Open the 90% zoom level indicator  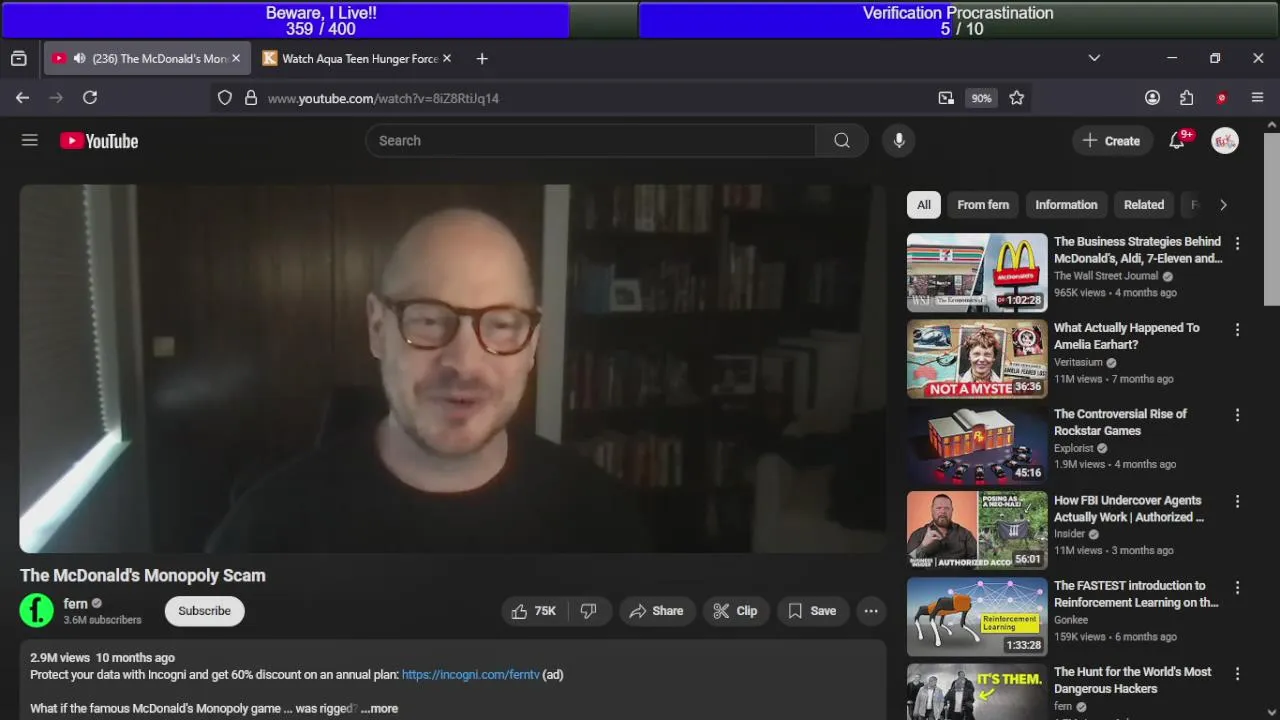[981, 98]
